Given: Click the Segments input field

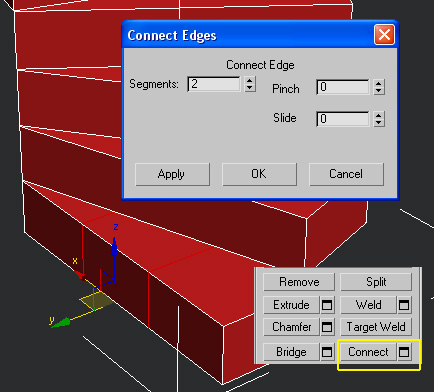Looking at the screenshot, I should tap(214, 84).
